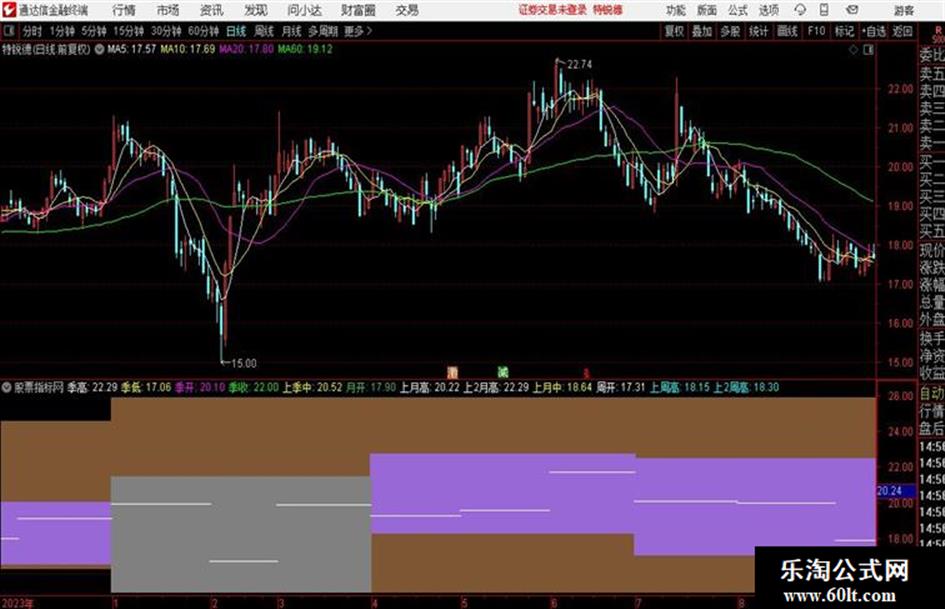The image size is (945, 609).
Task: Toggle the left panel icon beside 分时
Action: pyautogui.click(x=8, y=31)
